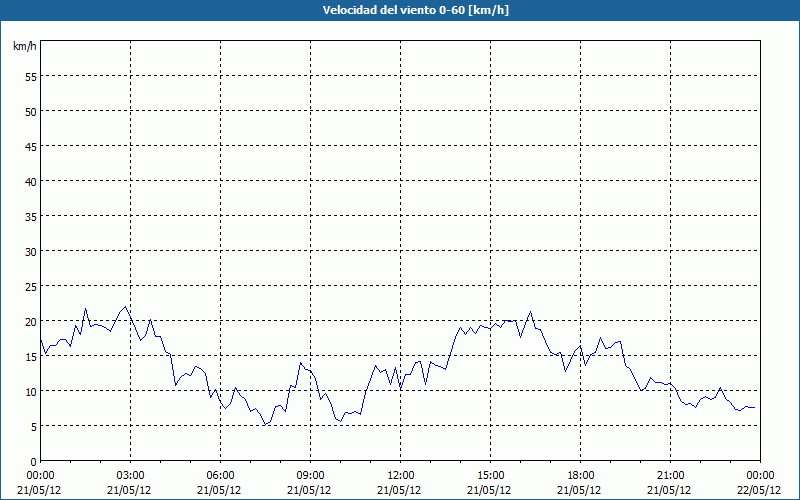Click the y-axis value 45

pos(31,147)
